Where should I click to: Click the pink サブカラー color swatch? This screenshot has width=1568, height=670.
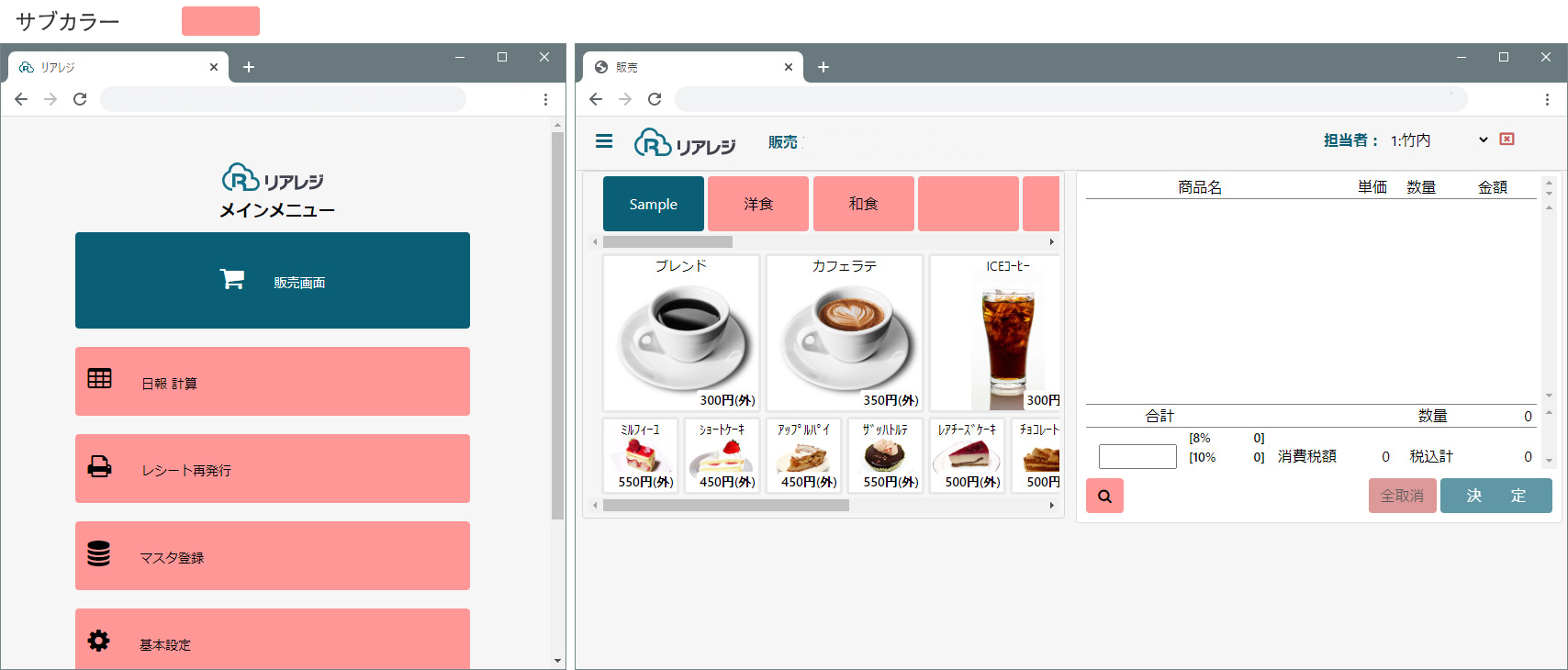[220, 21]
